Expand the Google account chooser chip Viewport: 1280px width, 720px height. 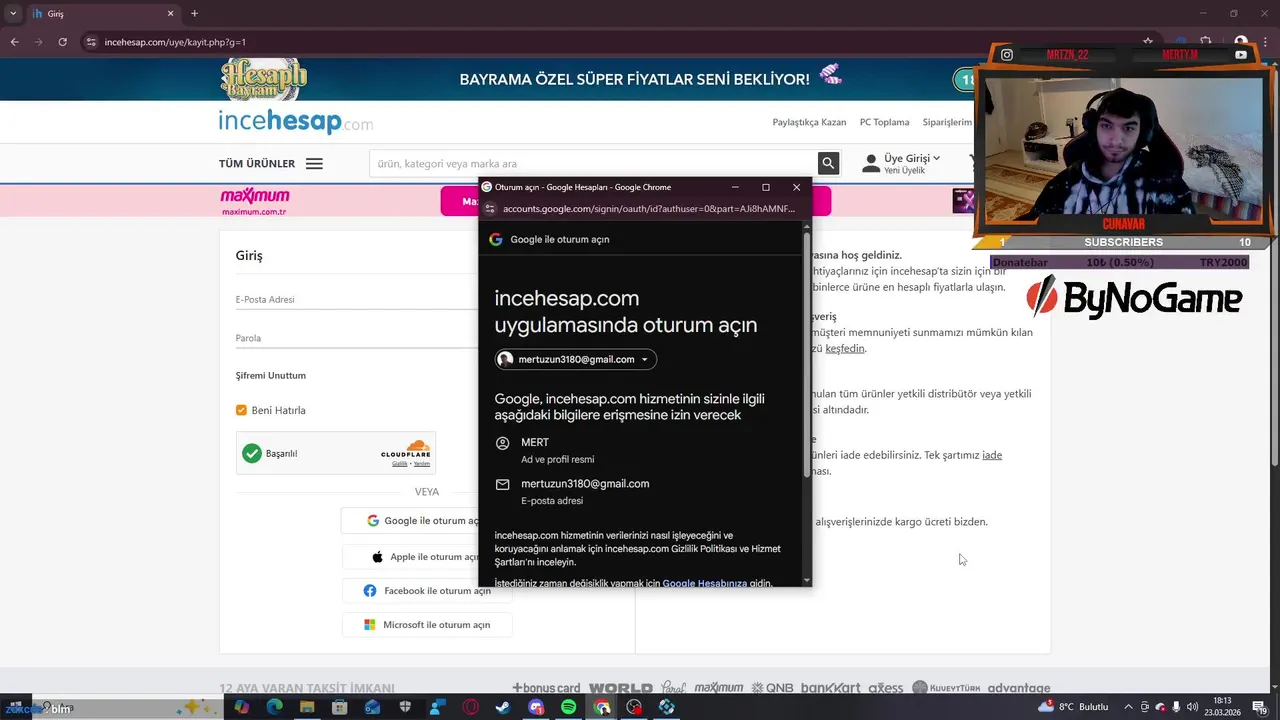point(576,359)
